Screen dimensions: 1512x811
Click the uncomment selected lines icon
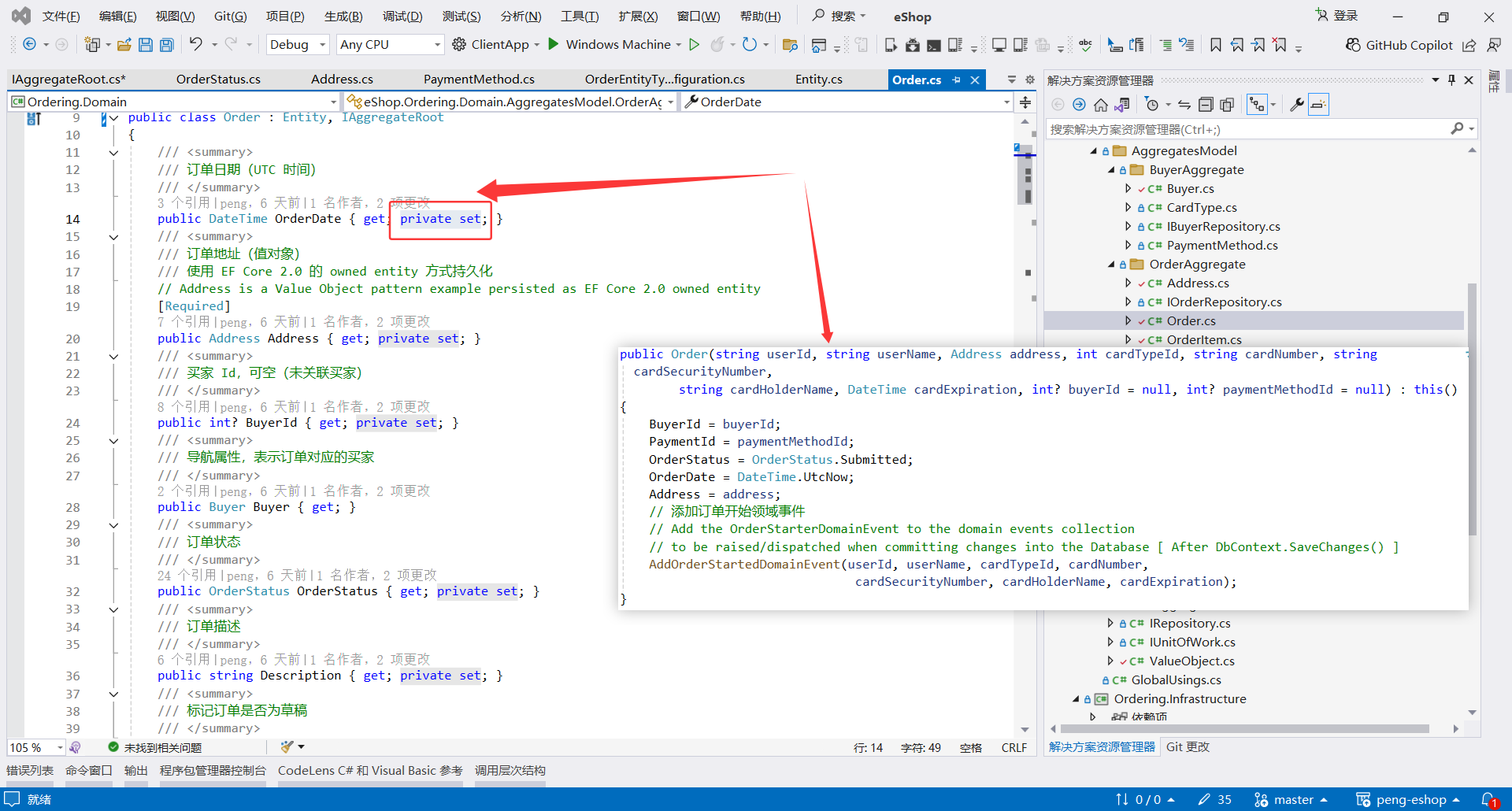[x=1187, y=45]
